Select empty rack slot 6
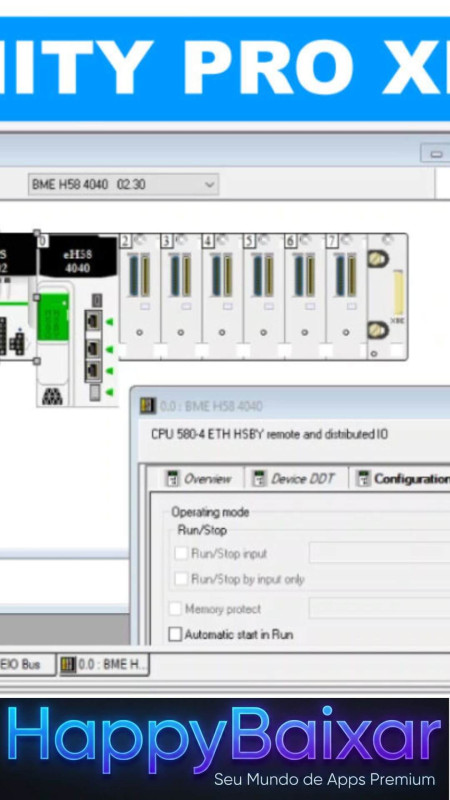This screenshot has width=450, height=800. coord(305,296)
